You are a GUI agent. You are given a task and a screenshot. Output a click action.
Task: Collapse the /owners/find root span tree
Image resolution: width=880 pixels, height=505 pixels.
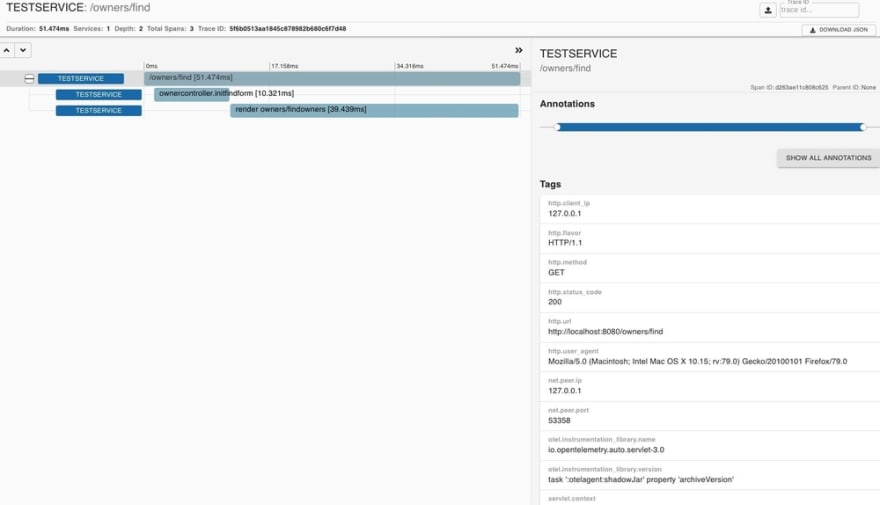click(x=29, y=79)
